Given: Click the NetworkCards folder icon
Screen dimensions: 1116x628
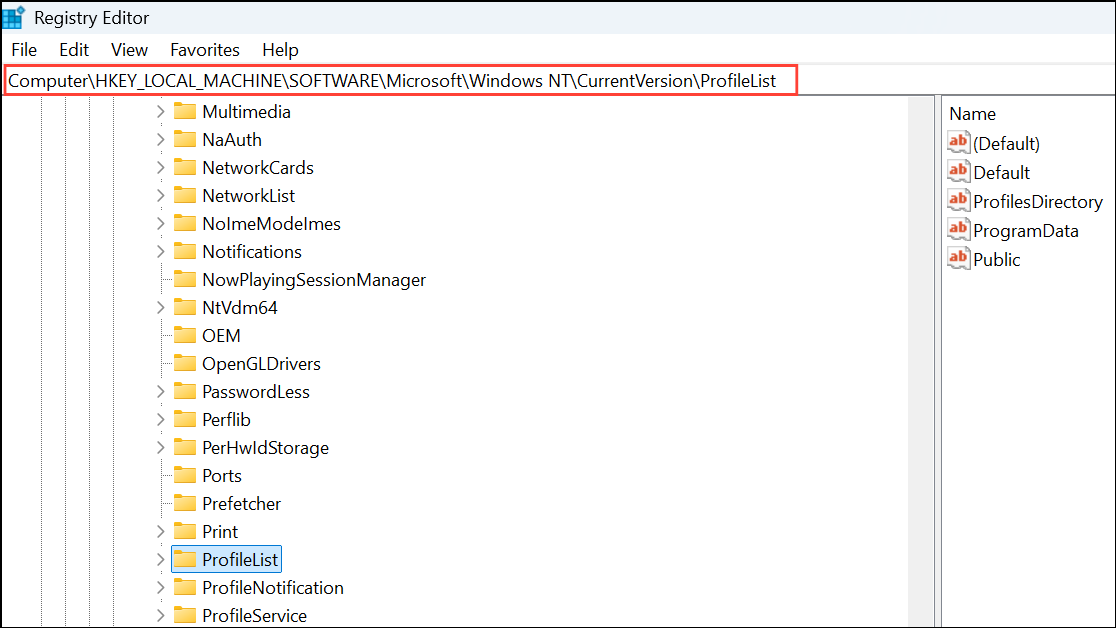Looking at the screenshot, I should tap(185, 167).
